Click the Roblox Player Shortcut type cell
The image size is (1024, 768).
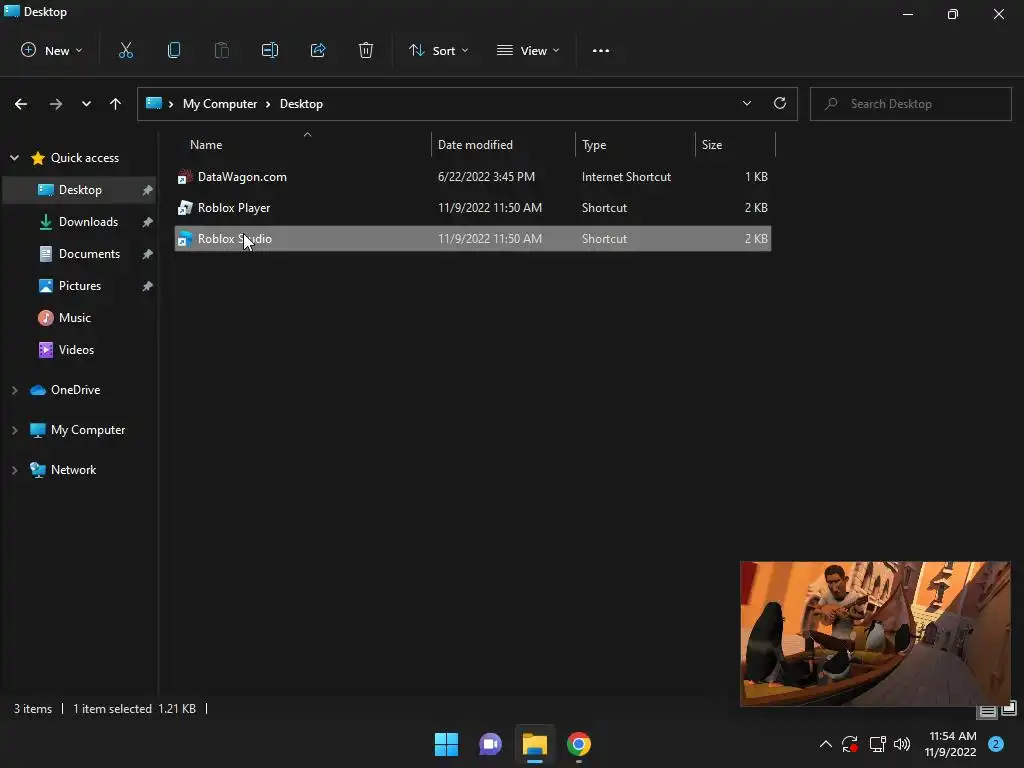tap(604, 208)
